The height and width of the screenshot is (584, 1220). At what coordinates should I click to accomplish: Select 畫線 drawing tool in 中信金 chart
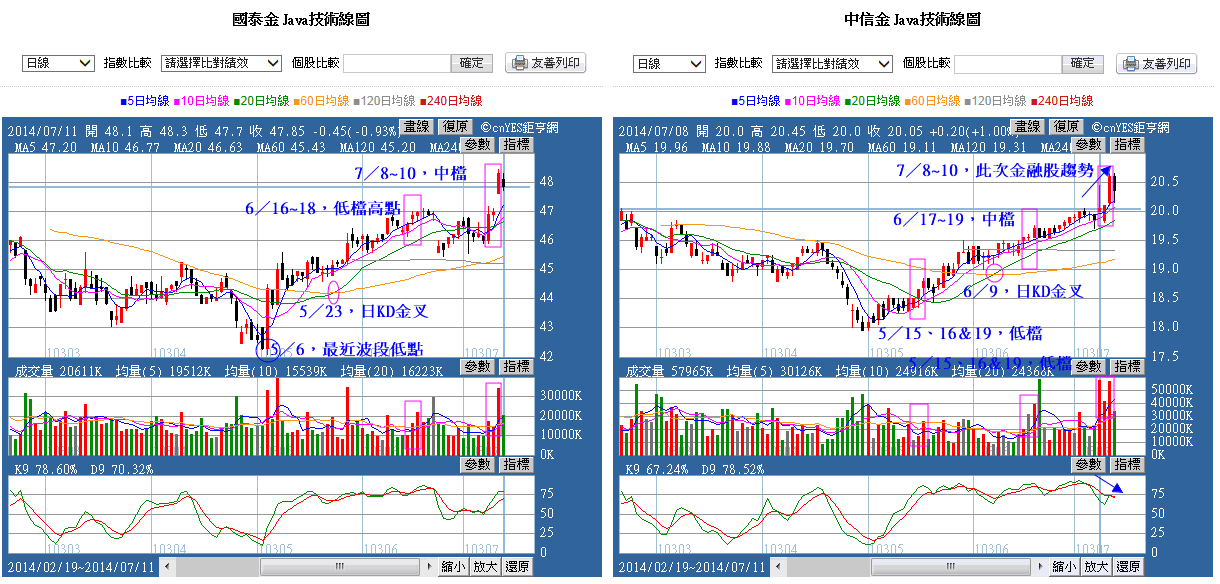(x=1027, y=126)
